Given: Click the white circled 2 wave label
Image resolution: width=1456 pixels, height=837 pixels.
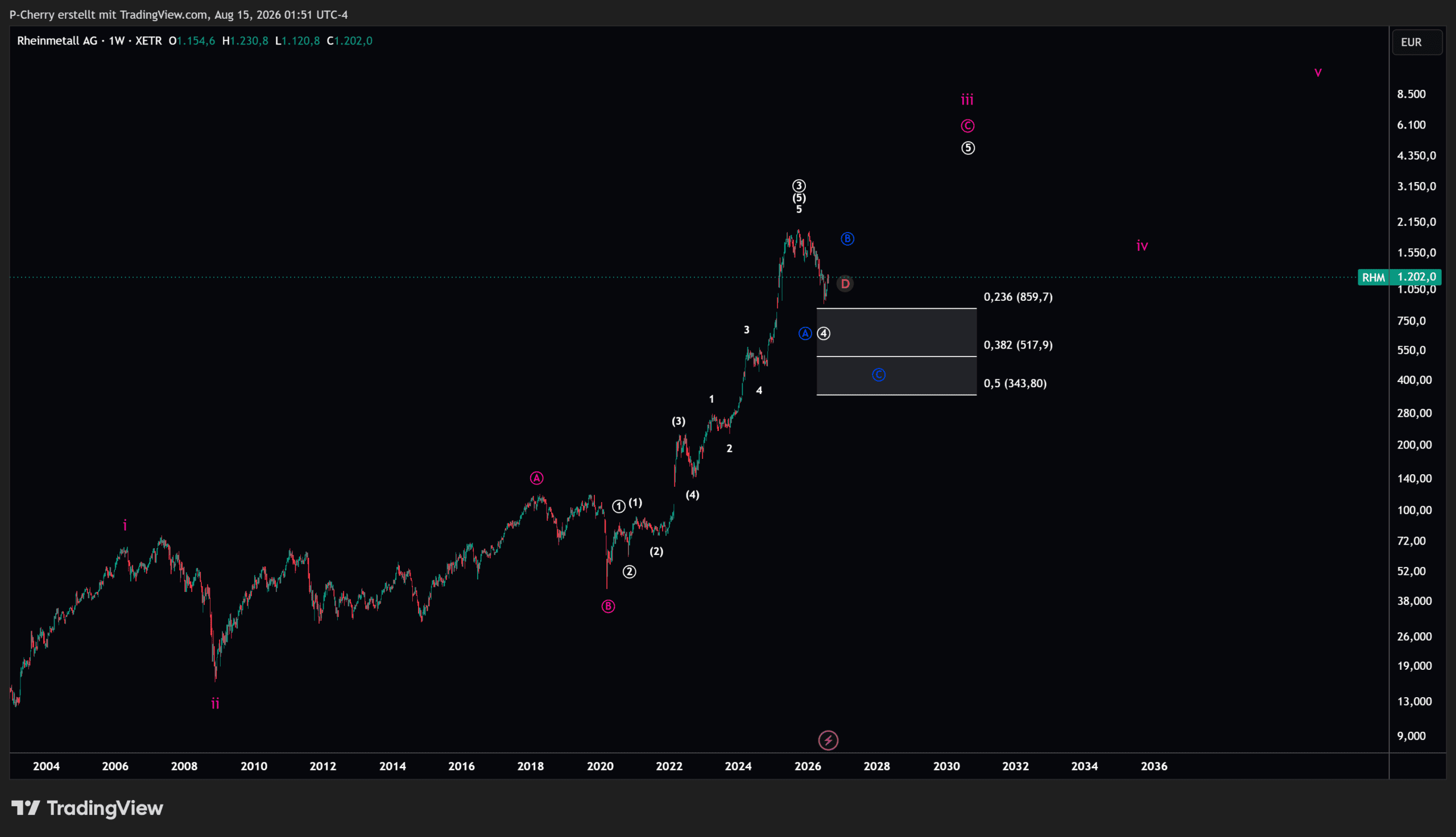Looking at the screenshot, I should pos(630,572).
